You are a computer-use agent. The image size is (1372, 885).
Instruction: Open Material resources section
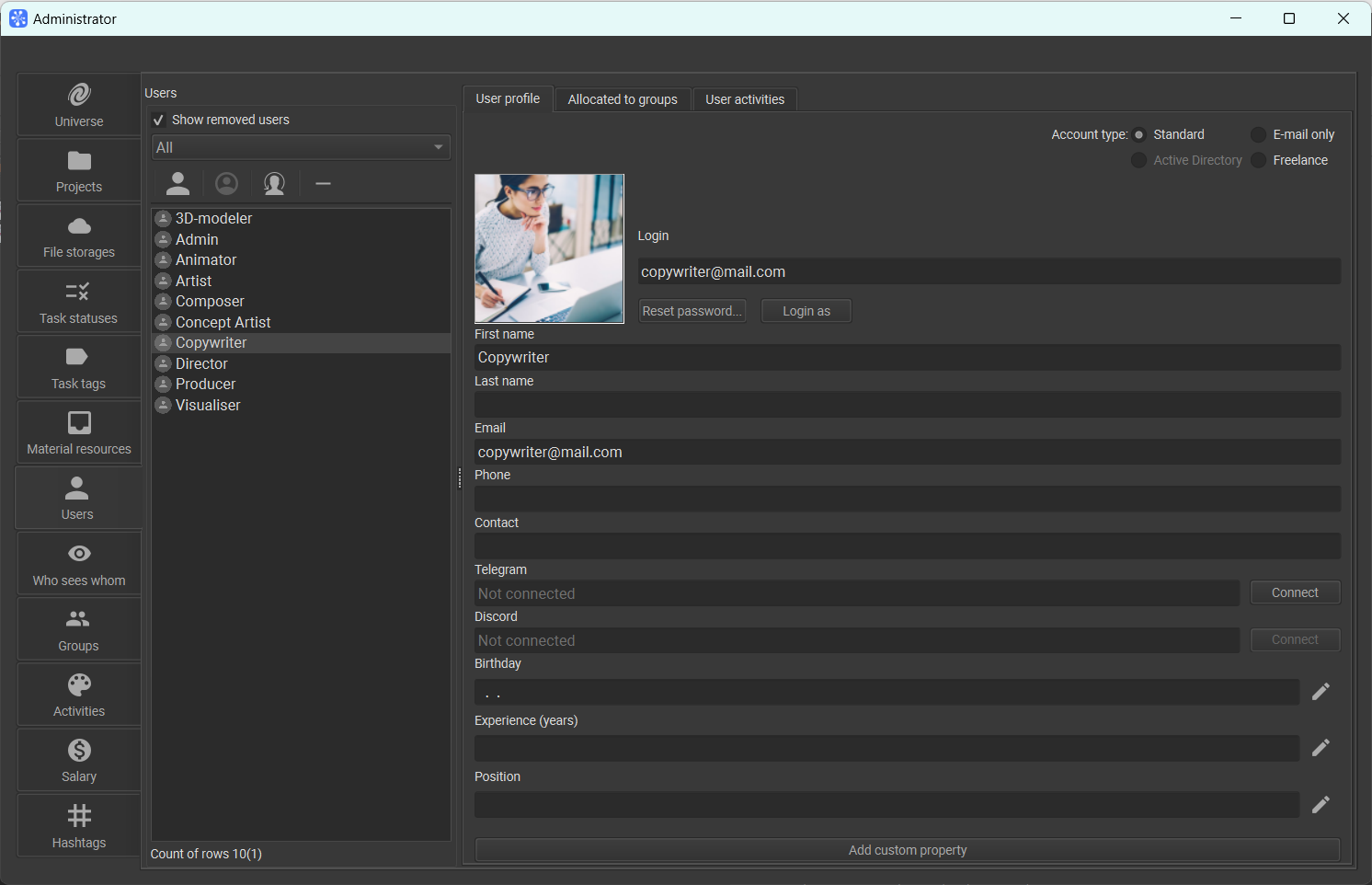click(79, 432)
